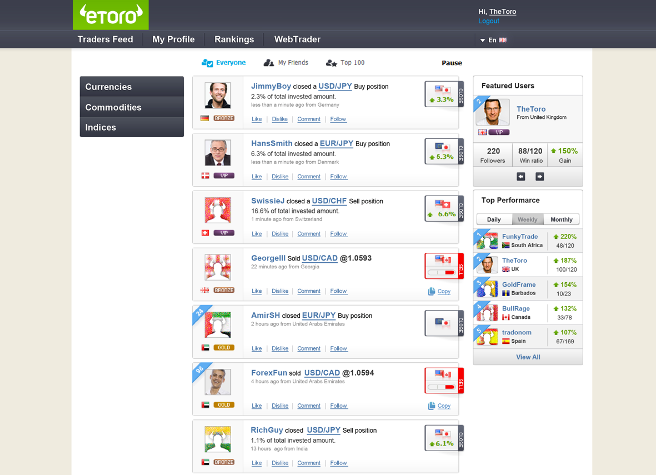Open Traders Feed in the navigation bar
This screenshot has height=476, width=656.
105,39
